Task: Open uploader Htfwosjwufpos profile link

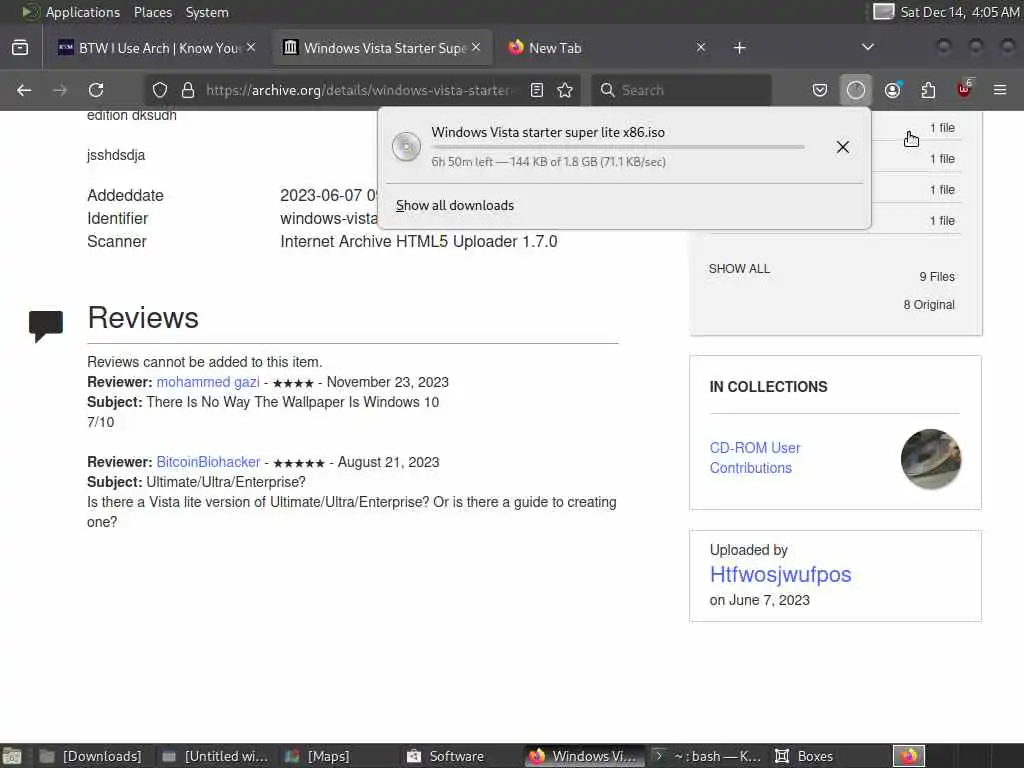Action: (x=780, y=575)
